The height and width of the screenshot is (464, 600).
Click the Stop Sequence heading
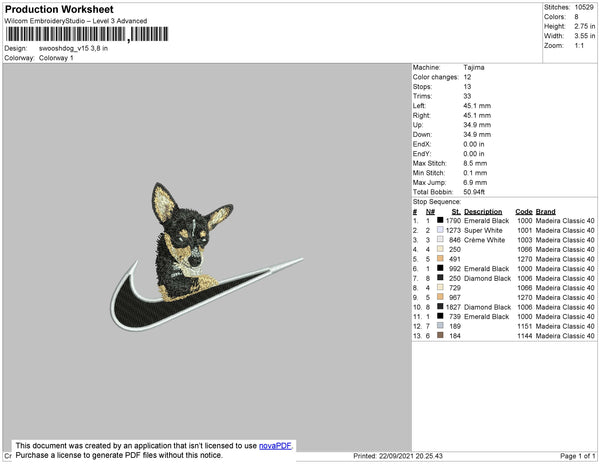click(437, 202)
